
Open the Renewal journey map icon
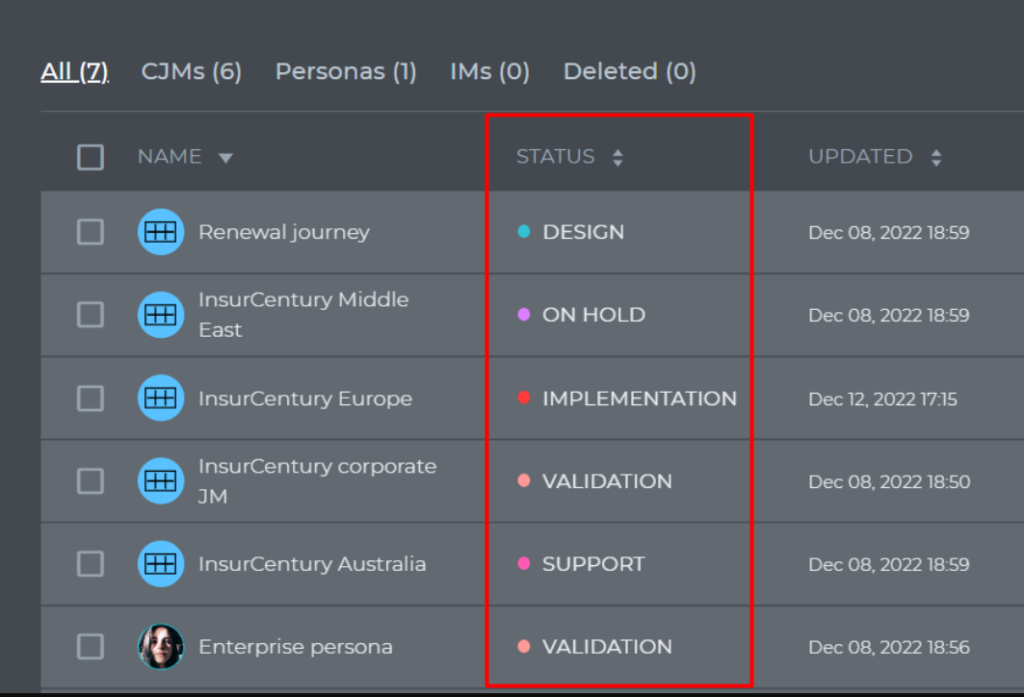(161, 232)
